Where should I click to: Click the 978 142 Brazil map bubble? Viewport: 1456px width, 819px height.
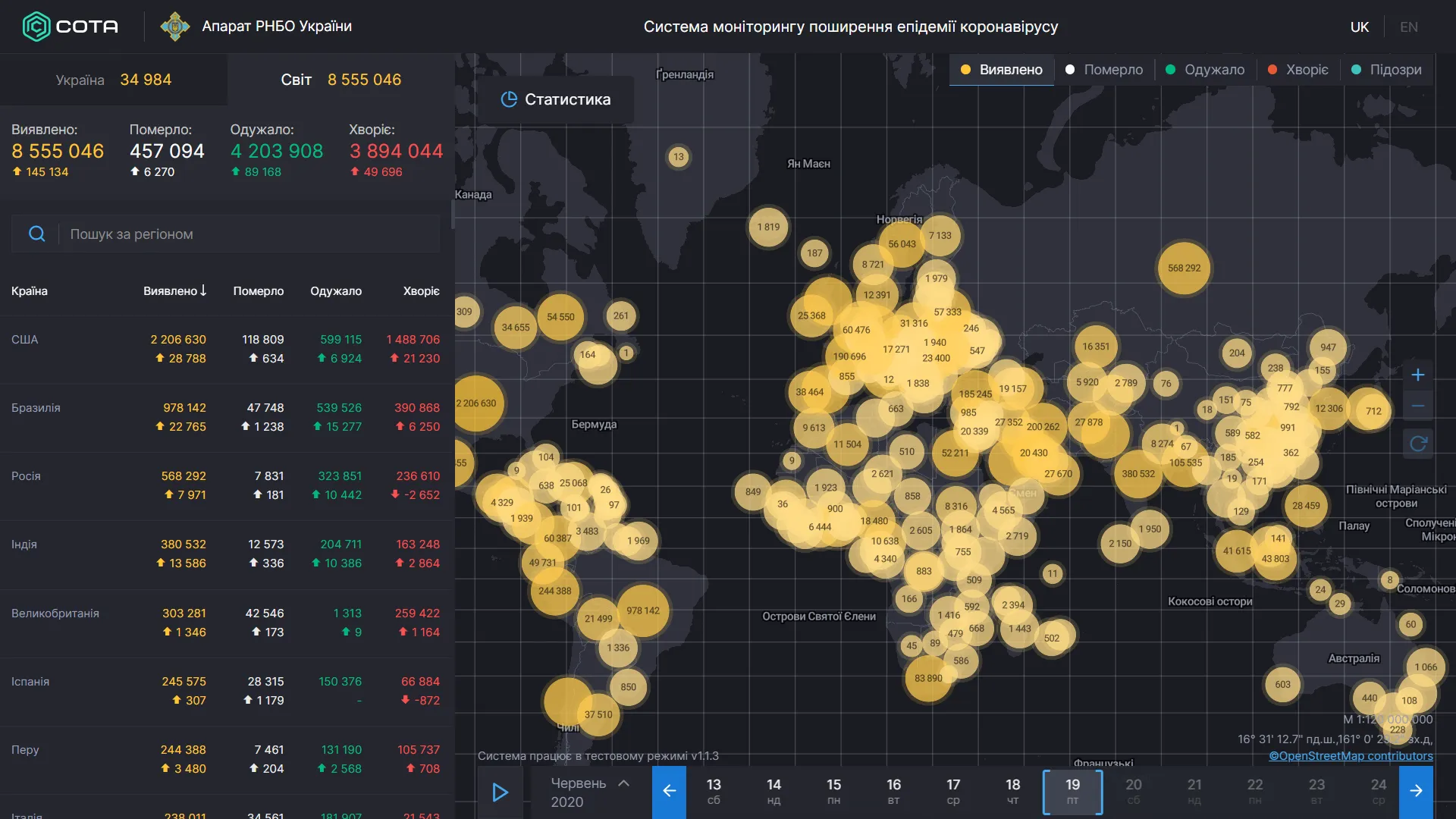pyautogui.click(x=643, y=610)
